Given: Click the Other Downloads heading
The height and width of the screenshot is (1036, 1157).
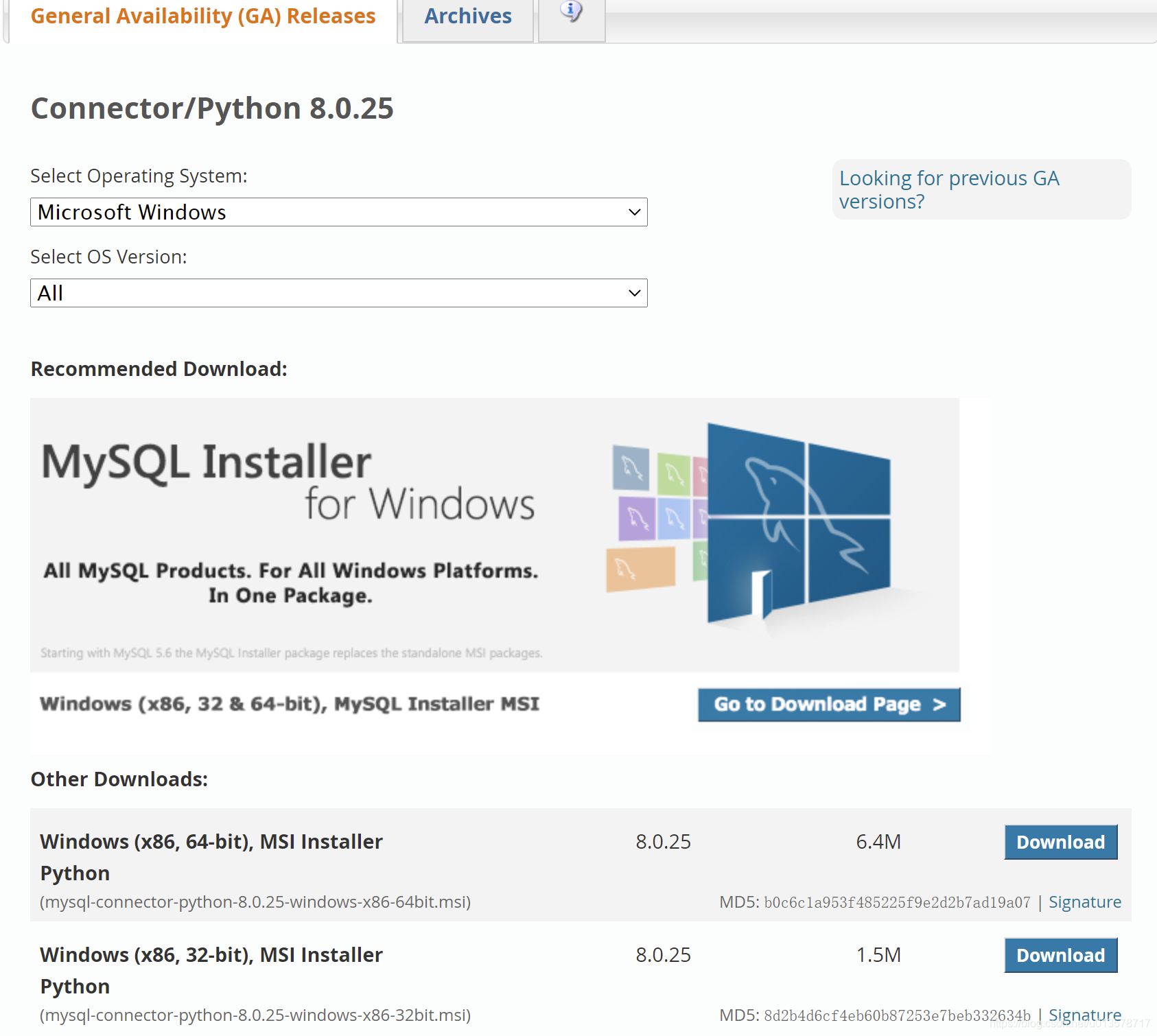Looking at the screenshot, I should [x=119, y=779].
